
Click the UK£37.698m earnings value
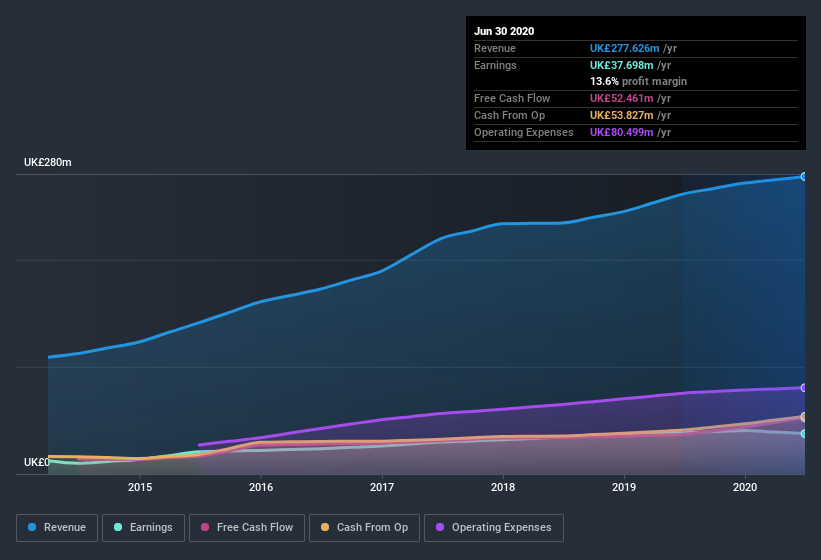pyautogui.click(x=621, y=65)
